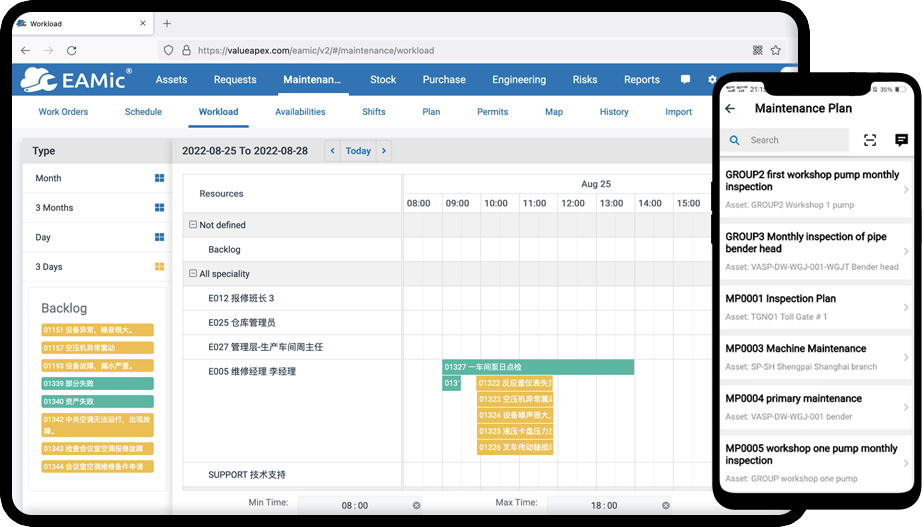Click the browser back arrow
The height and width of the screenshot is (527, 922).
tap(25, 51)
